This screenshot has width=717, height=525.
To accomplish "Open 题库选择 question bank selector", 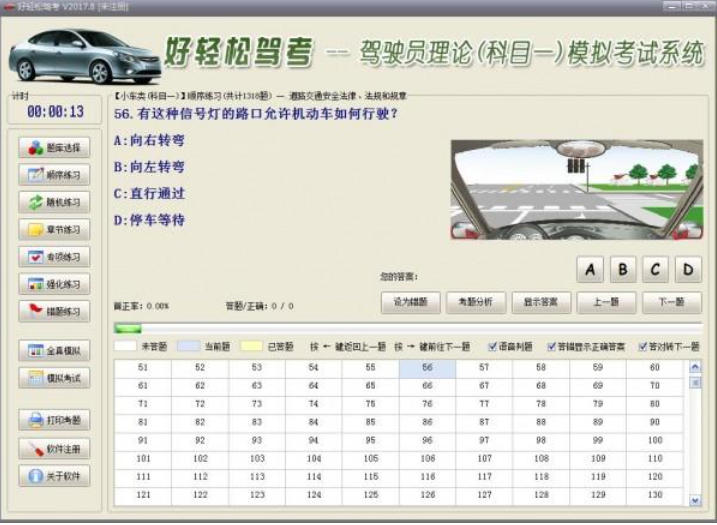I will pyautogui.click(x=54, y=147).
